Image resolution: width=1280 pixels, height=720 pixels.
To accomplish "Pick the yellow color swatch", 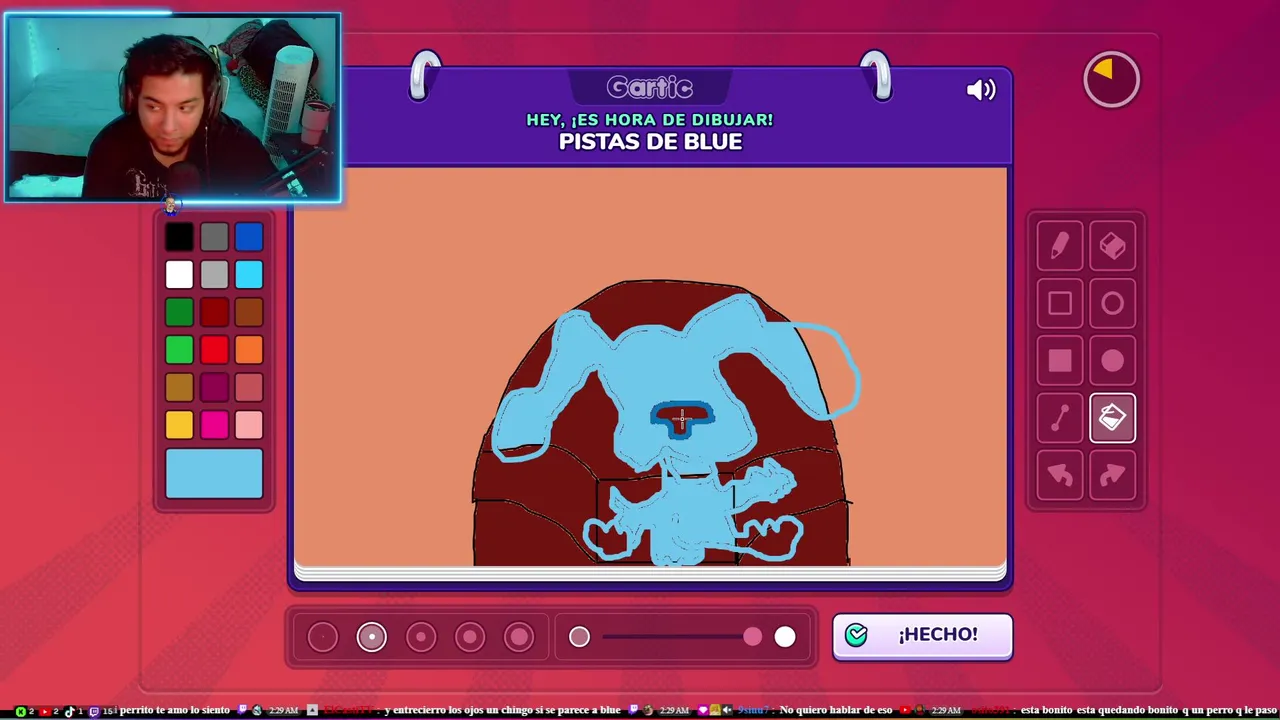I will coord(179,425).
